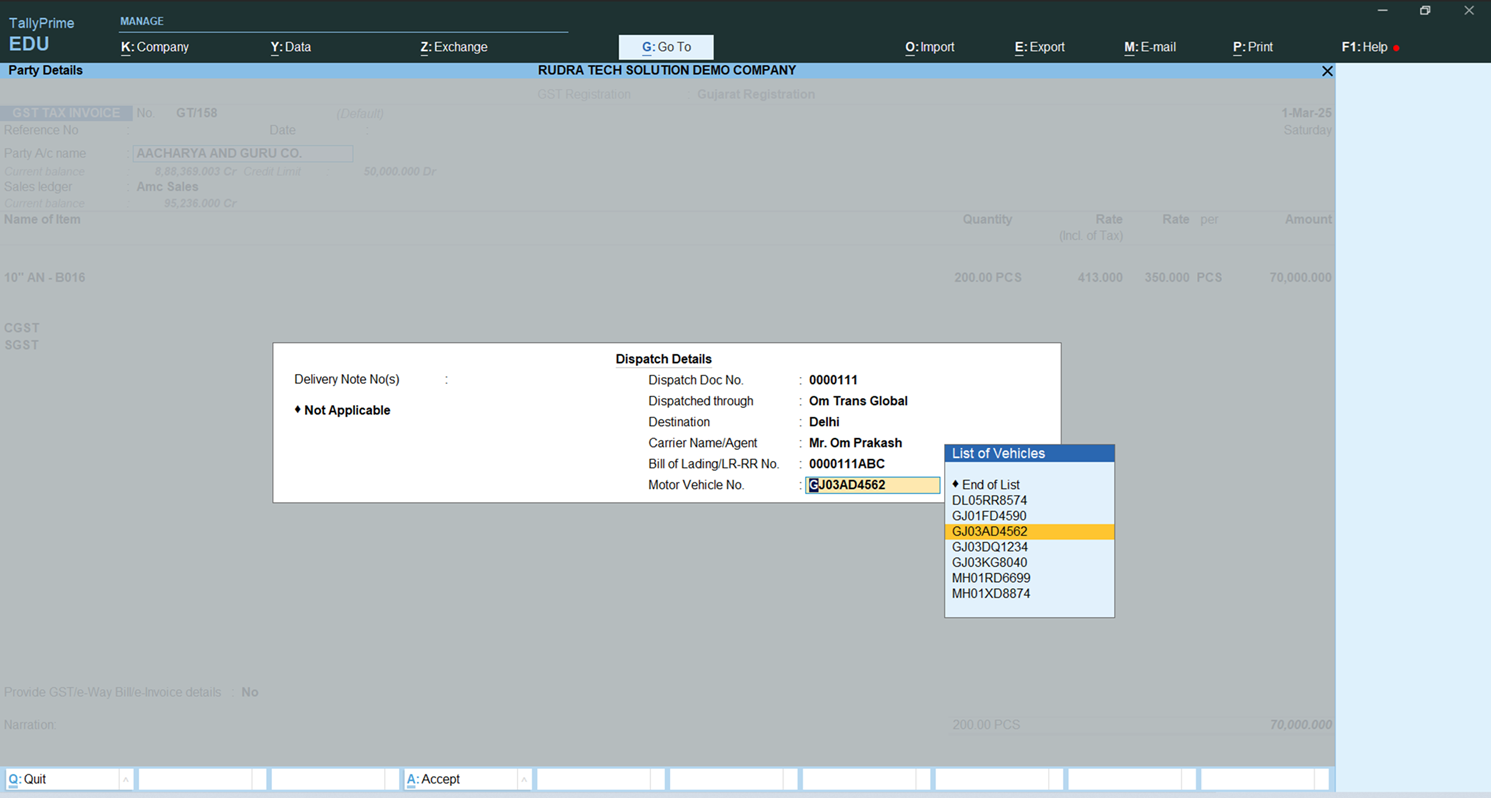1491x798 pixels.
Task: Close the Party Details panel
Action: point(1327,71)
